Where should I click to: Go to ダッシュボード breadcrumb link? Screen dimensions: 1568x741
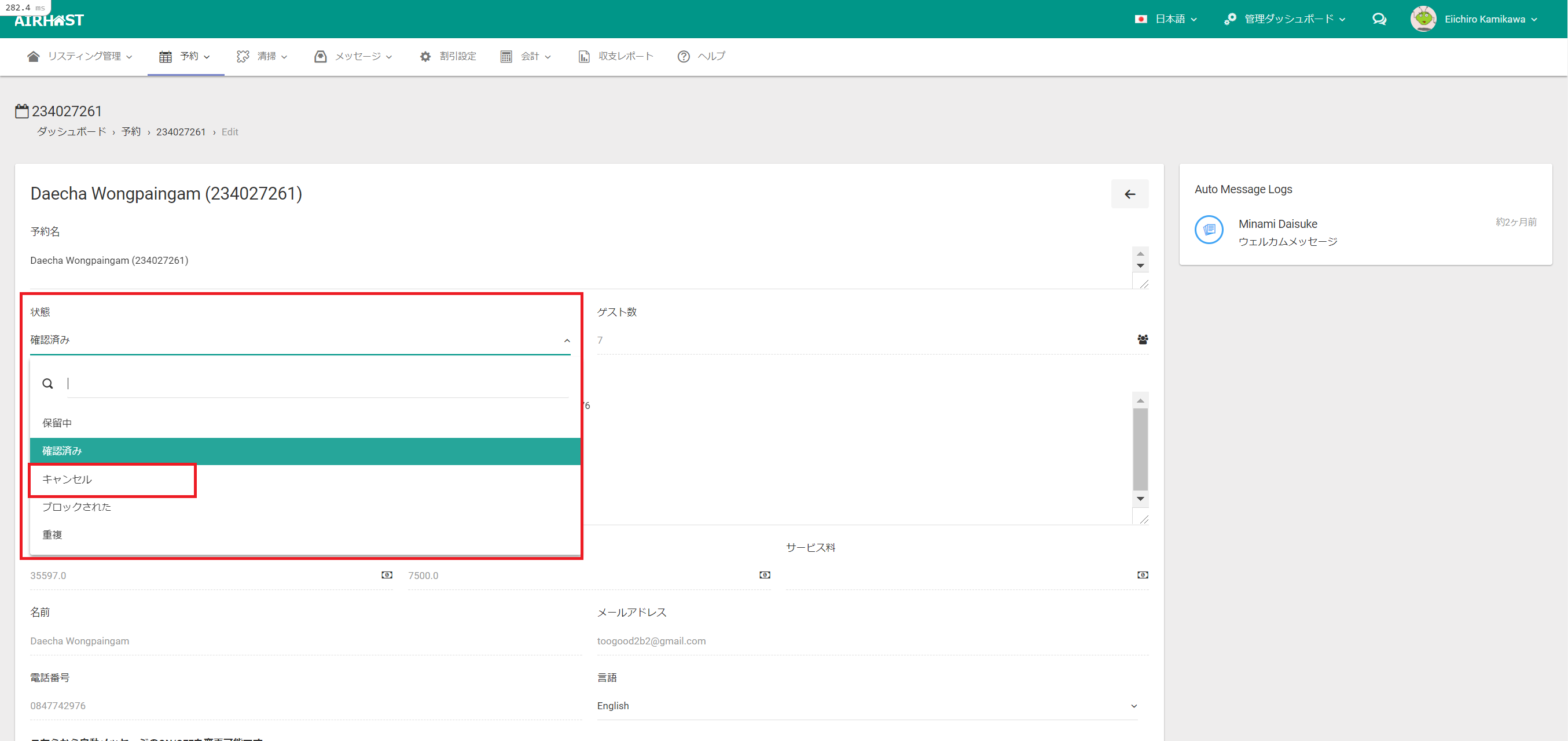pos(71,132)
